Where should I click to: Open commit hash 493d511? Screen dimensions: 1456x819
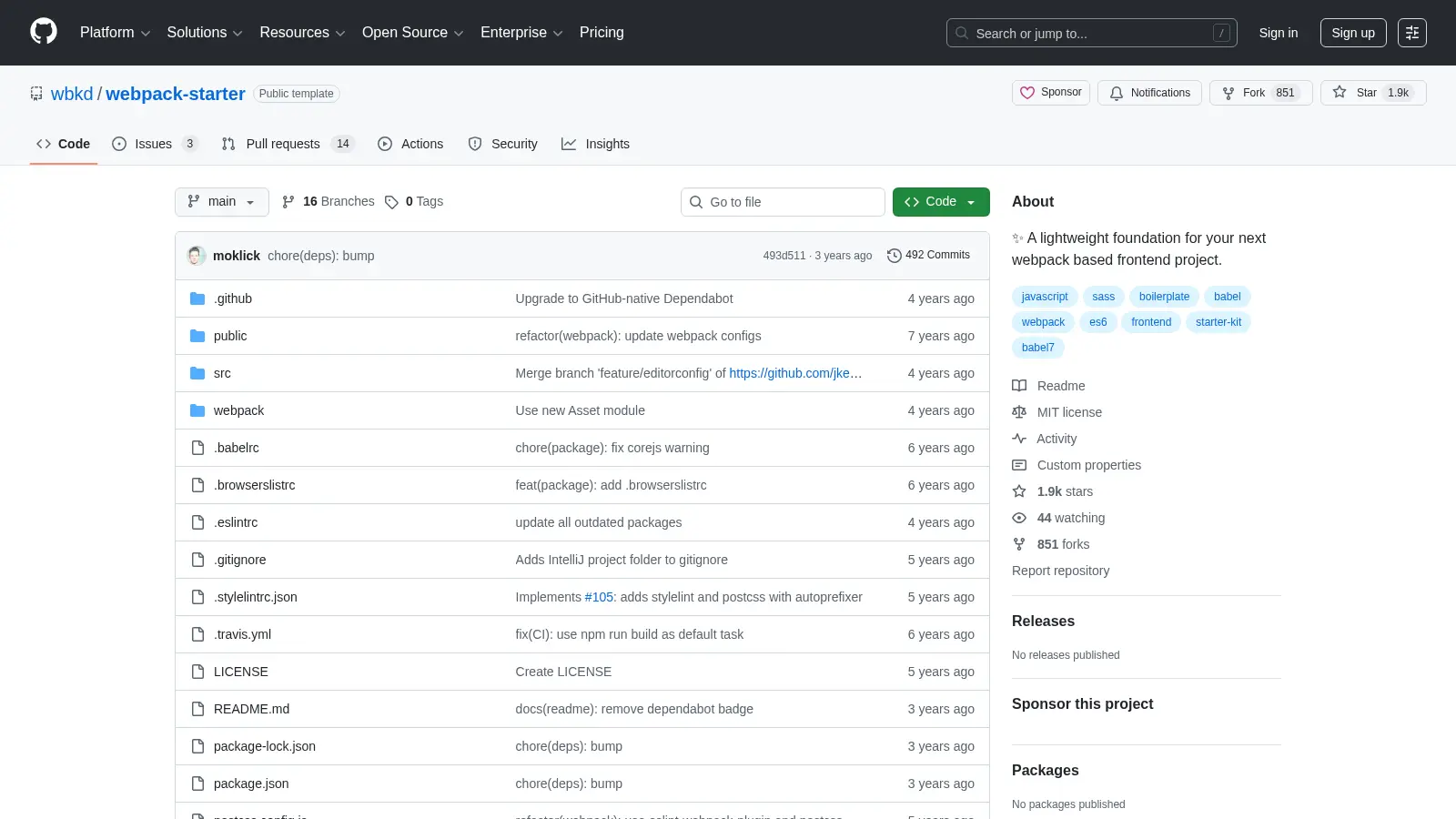tap(784, 256)
